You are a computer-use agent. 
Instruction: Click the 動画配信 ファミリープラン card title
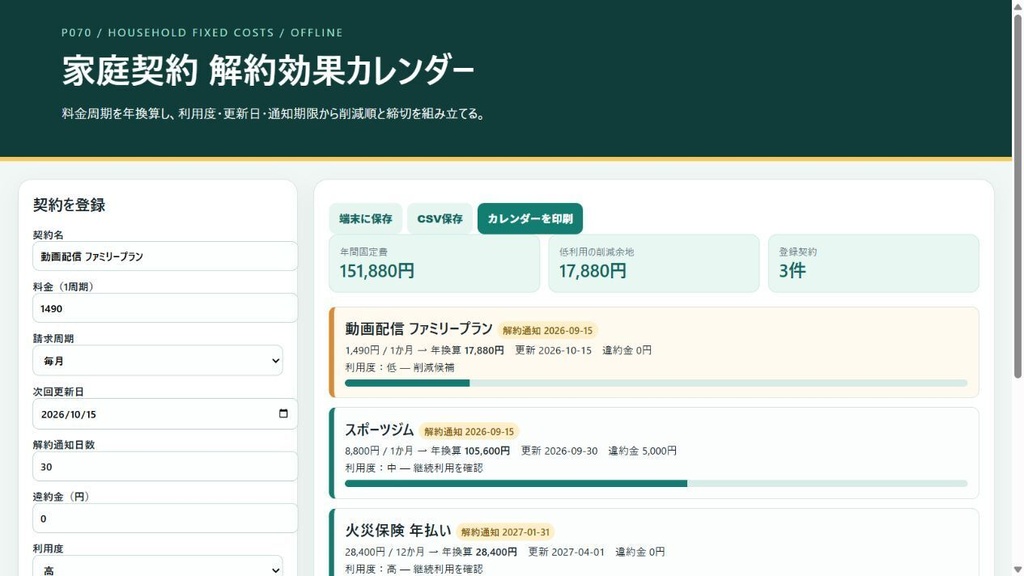(x=419, y=329)
